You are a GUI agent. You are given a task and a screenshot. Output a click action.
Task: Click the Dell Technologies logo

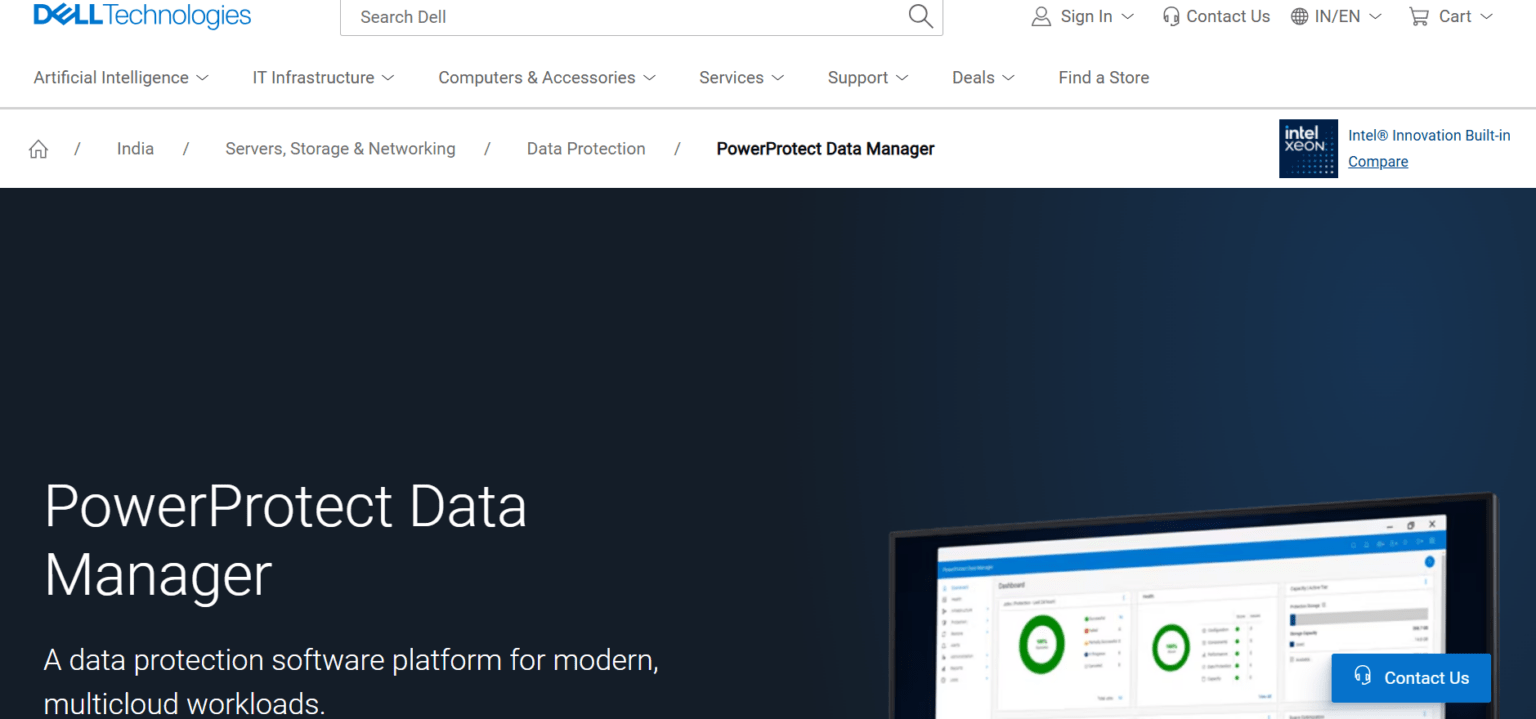click(140, 15)
